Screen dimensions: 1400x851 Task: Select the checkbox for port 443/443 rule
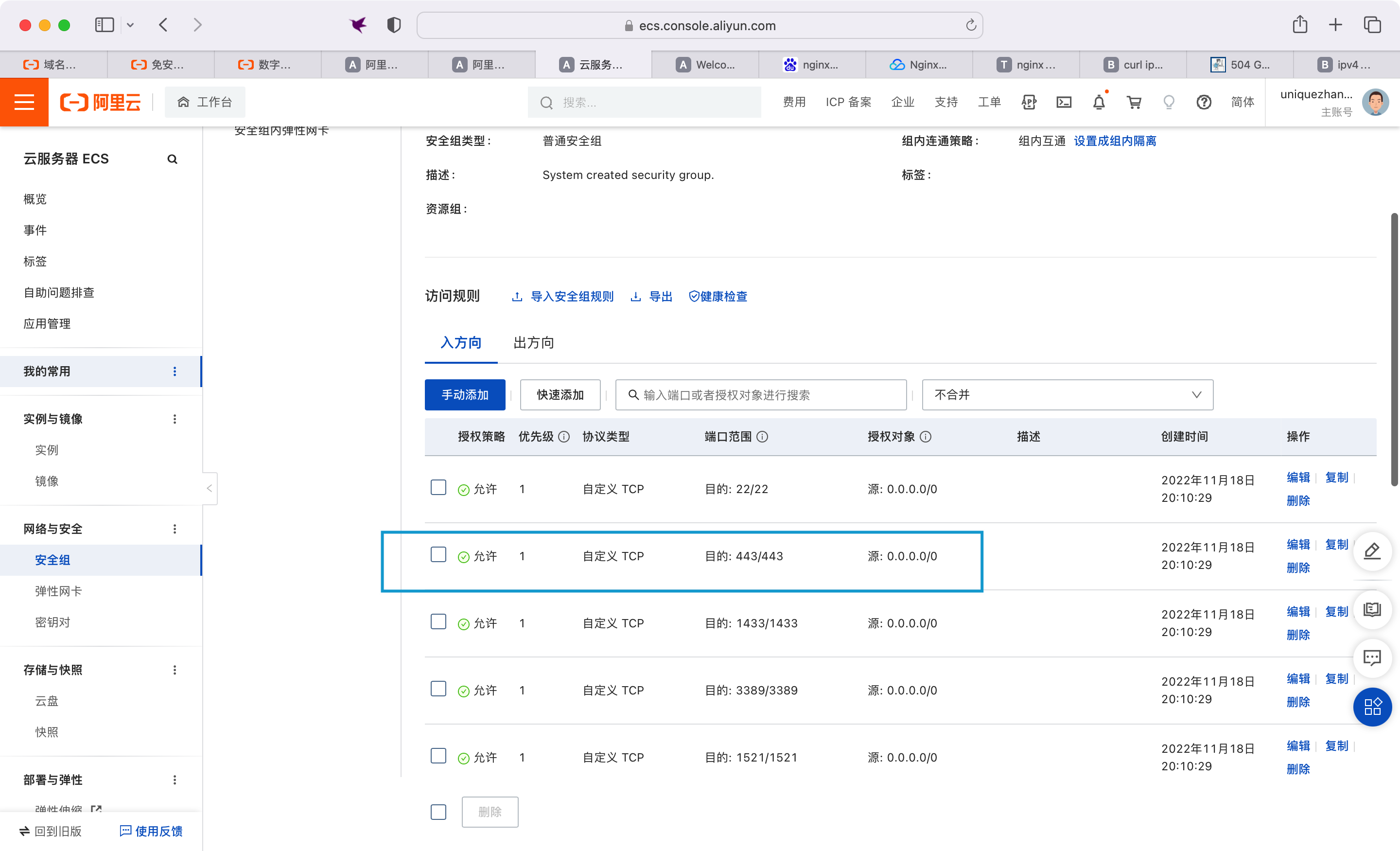click(x=438, y=554)
